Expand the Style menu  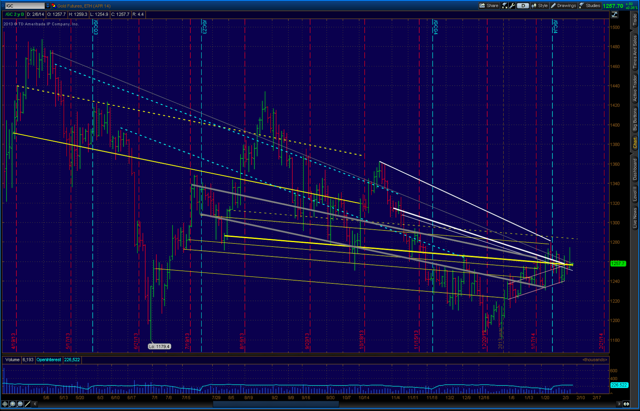point(540,6)
